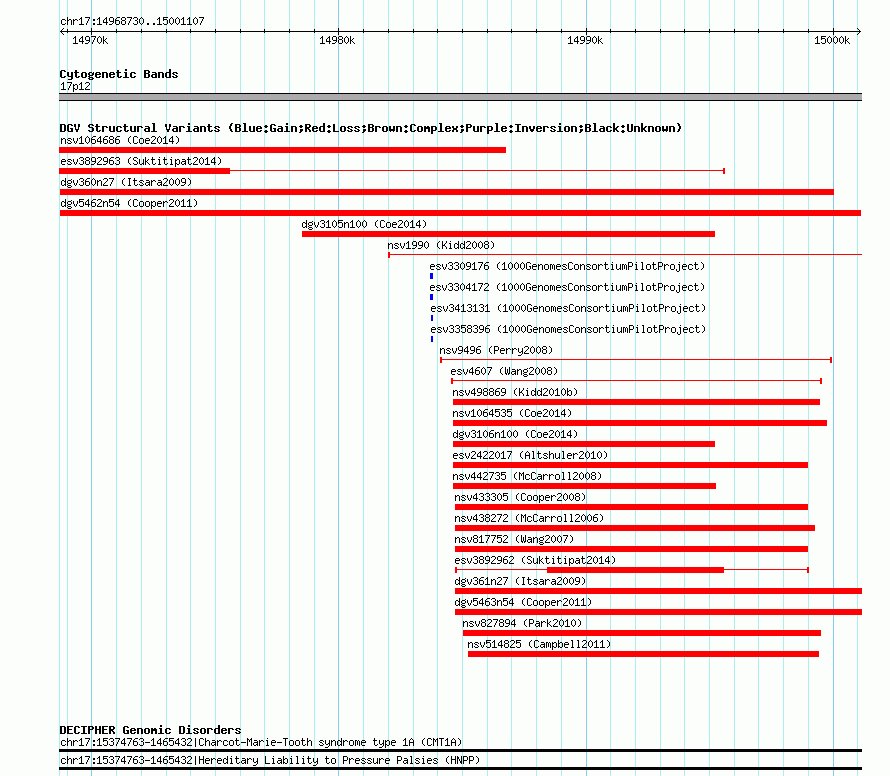
Task: Click the blue gain mark of esv3309176
Action: coord(431,276)
